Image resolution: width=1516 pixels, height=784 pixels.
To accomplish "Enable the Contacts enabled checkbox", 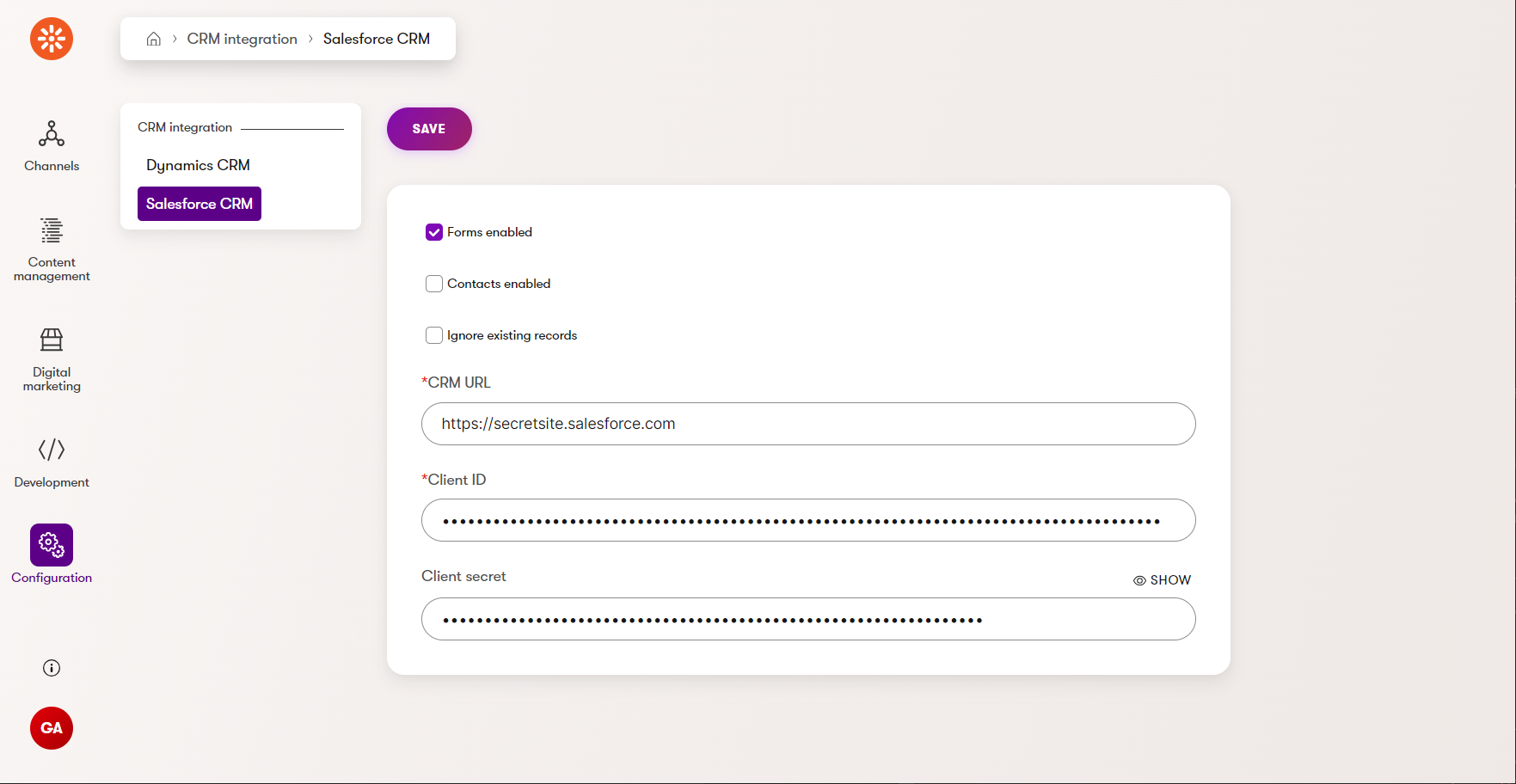I will (x=434, y=284).
